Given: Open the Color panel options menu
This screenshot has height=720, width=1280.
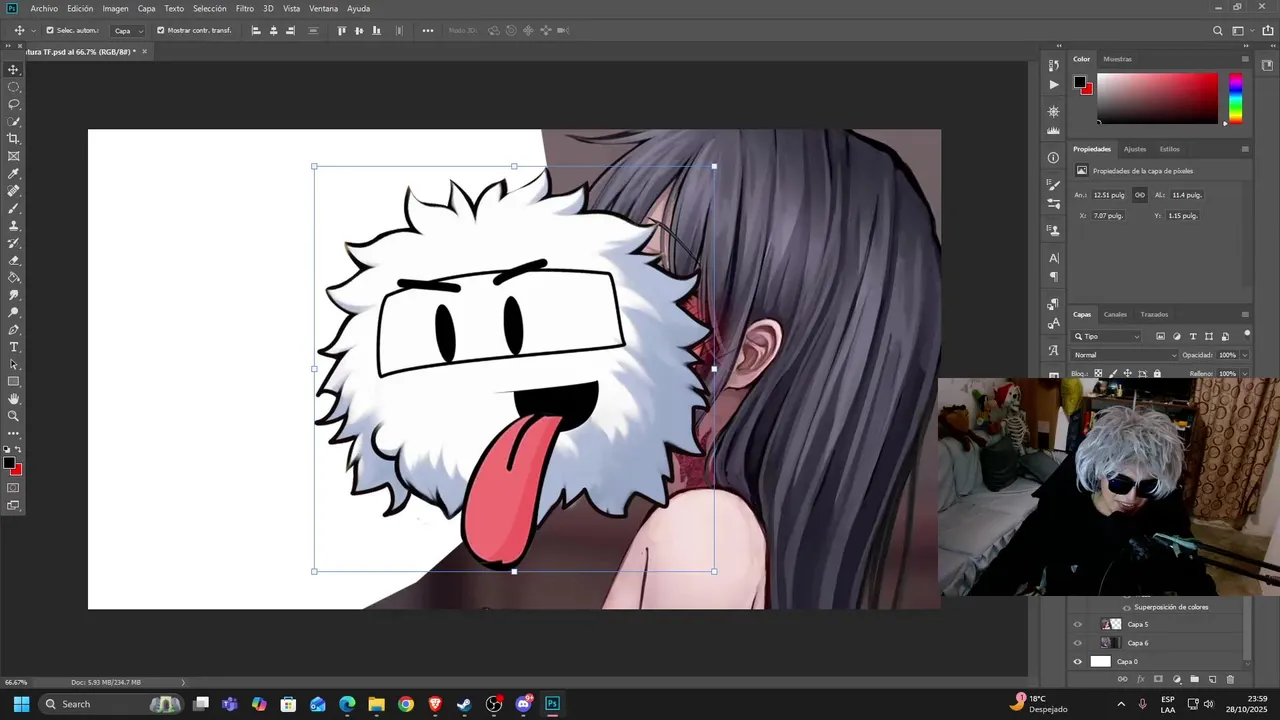Looking at the screenshot, I should coord(1245,59).
